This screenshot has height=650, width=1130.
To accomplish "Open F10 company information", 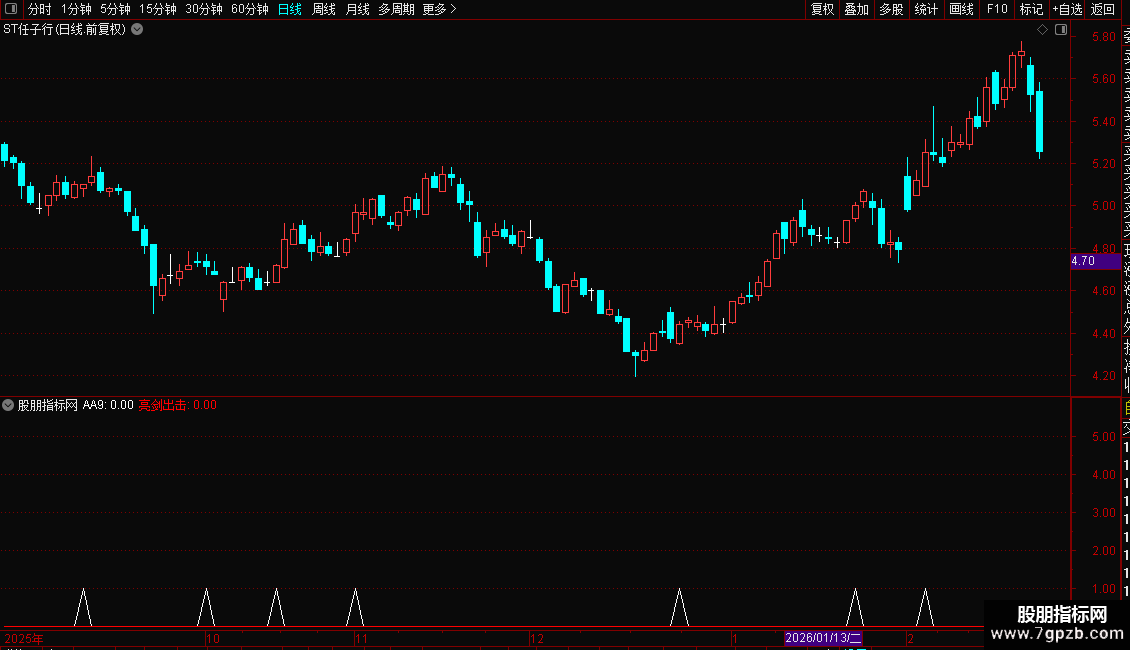I will tap(997, 9).
